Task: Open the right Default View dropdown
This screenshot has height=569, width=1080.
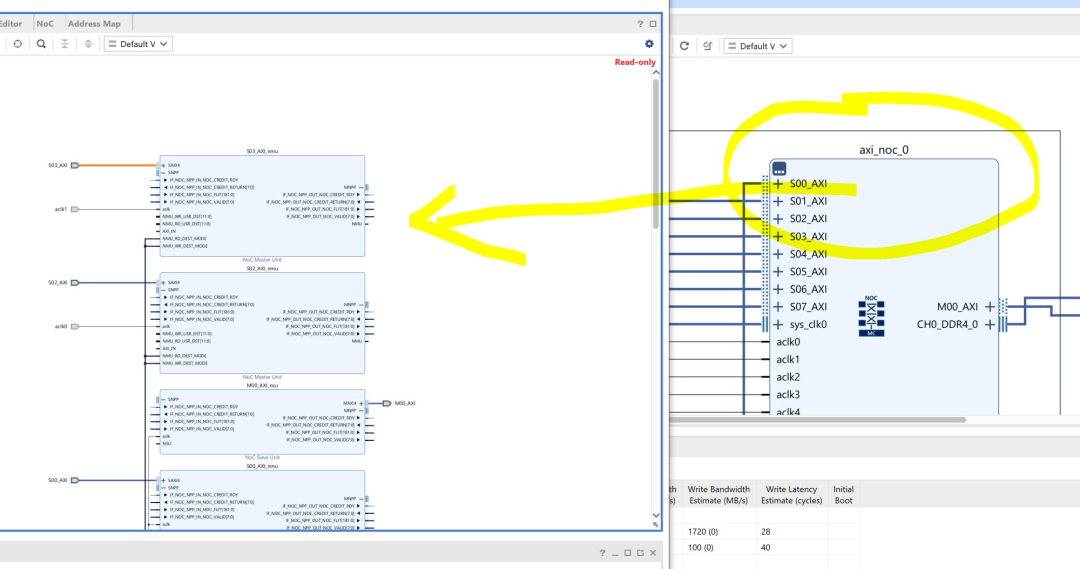Action: coord(757,46)
